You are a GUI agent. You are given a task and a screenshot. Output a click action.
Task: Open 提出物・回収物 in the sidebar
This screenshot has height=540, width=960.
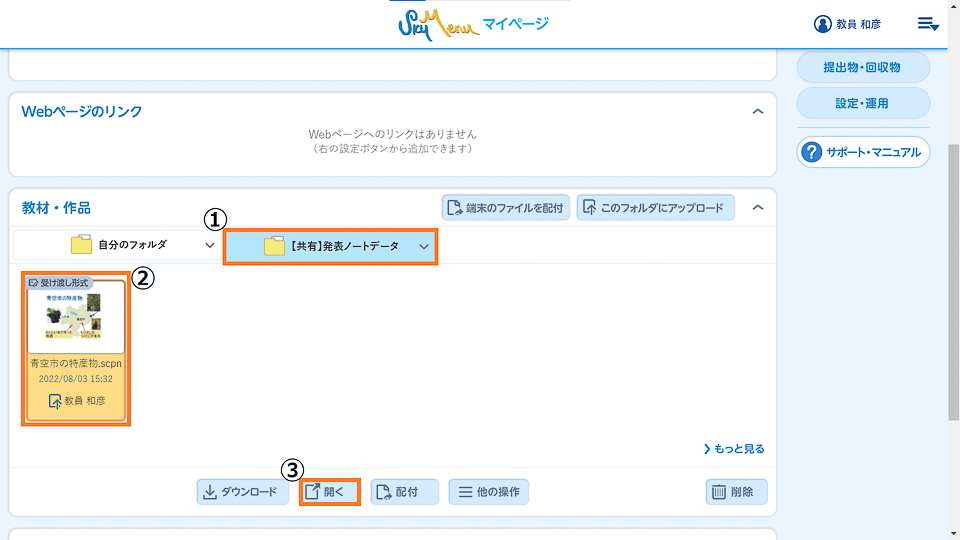pyautogui.click(x=862, y=68)
